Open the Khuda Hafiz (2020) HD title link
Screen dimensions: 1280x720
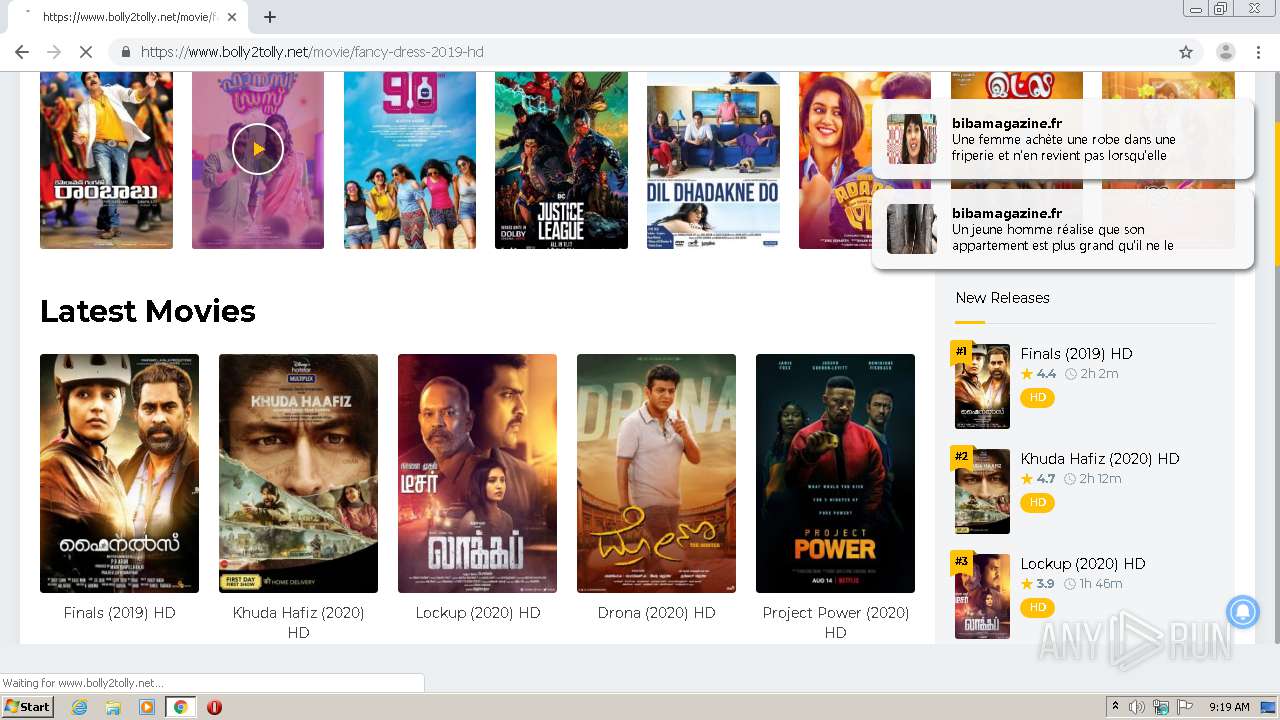[298, 622]
